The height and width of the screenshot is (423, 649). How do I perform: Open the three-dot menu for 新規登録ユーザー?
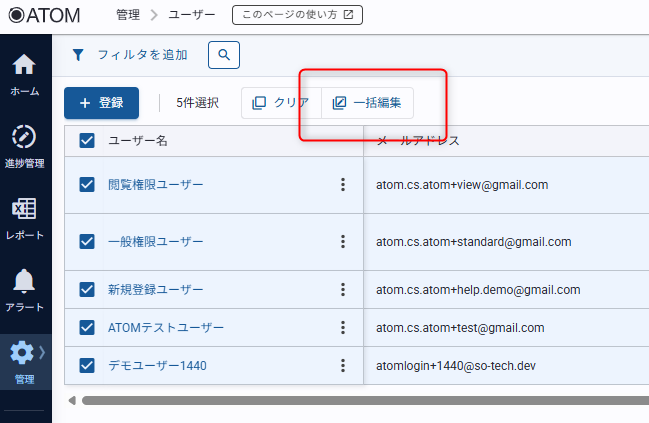click(342, 289)
